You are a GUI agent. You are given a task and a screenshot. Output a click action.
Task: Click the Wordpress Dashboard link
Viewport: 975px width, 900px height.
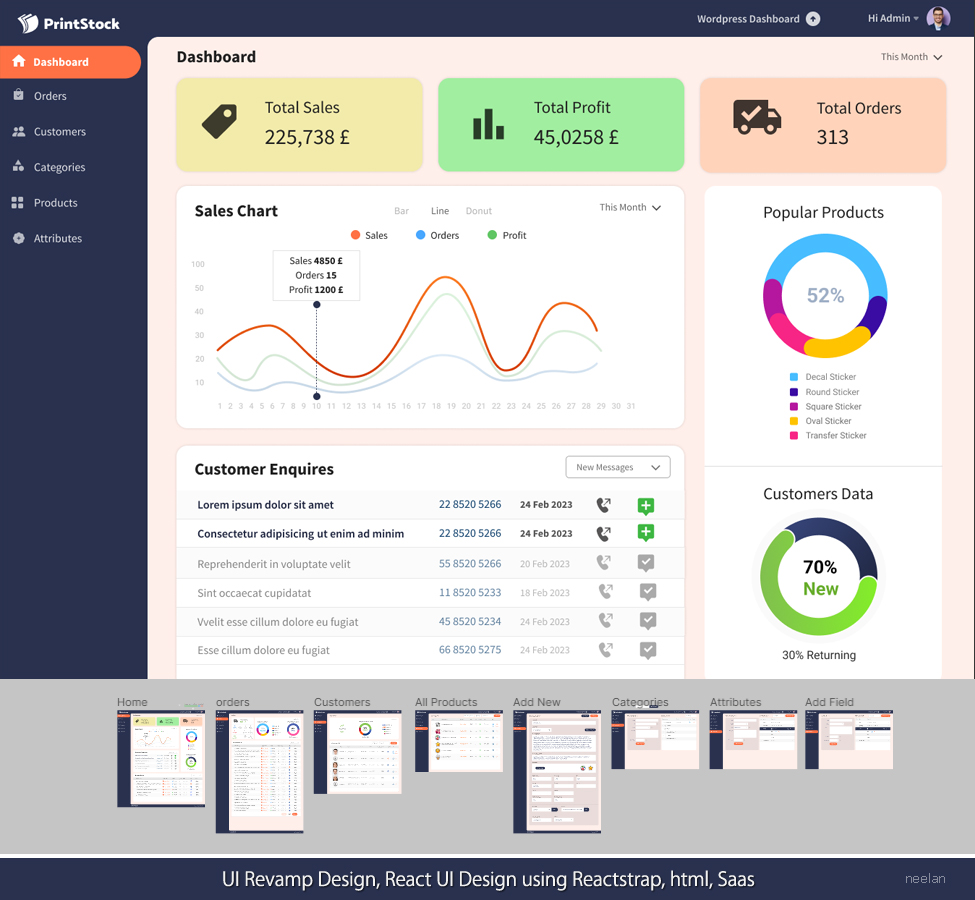(x=748, y=19)
